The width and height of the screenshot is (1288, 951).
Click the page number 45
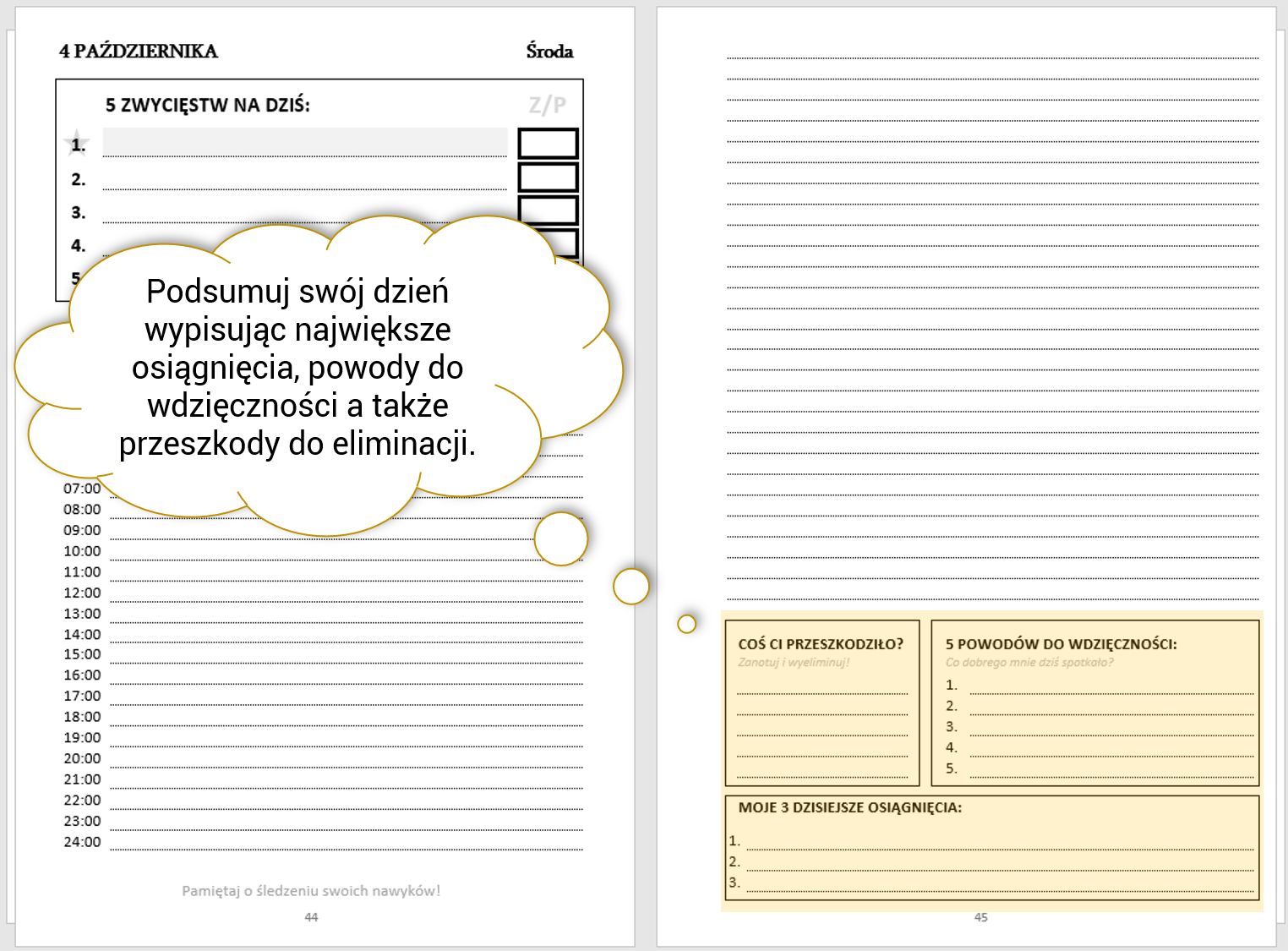coord(980,917)
